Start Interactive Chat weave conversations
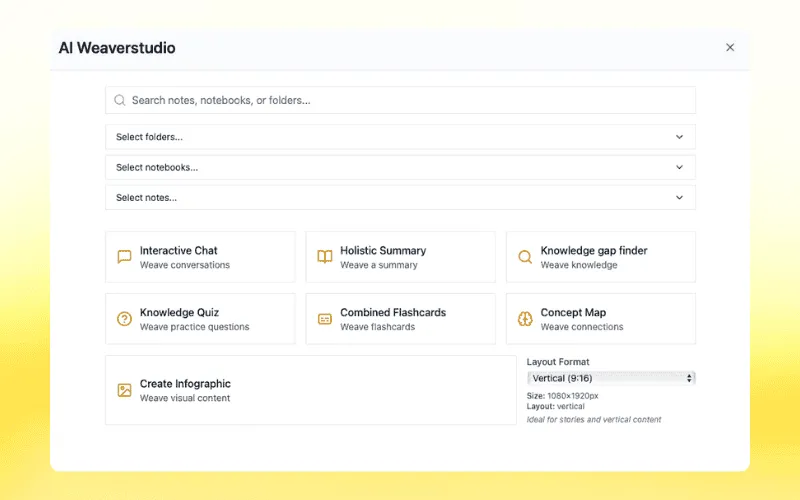The height and width of the screenshot is (500, 800). click(200, 257)
